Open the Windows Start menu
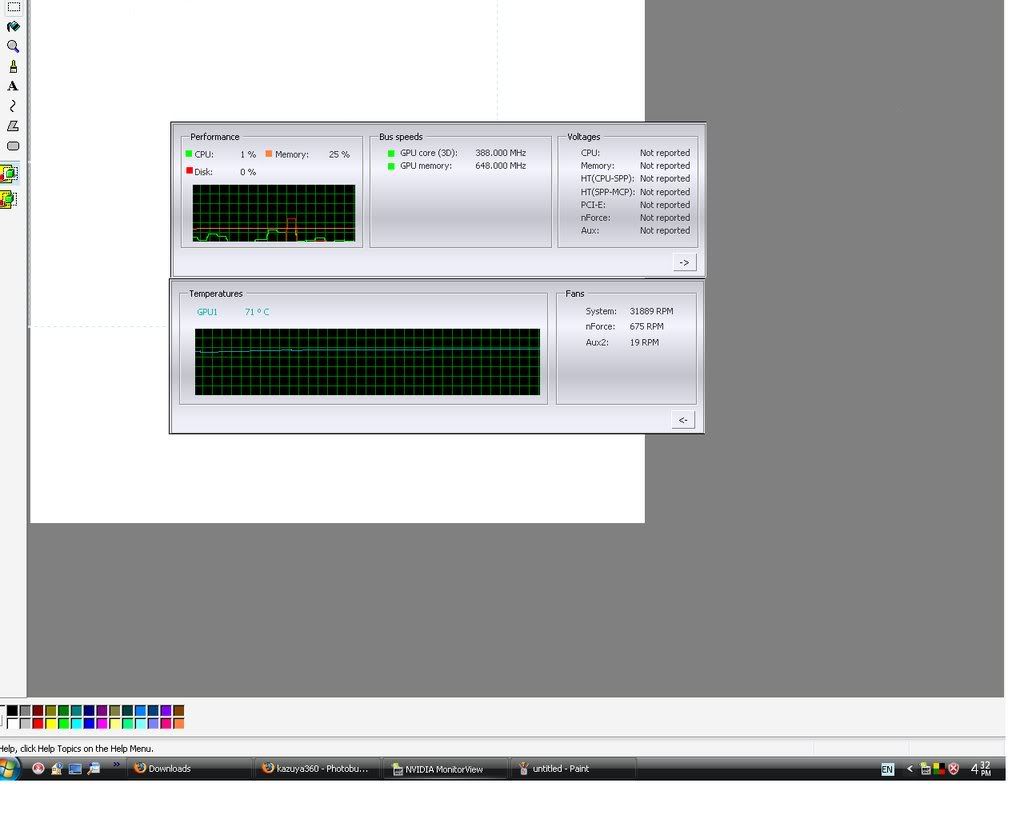The image size is (1024, 819). pos(9,769)
